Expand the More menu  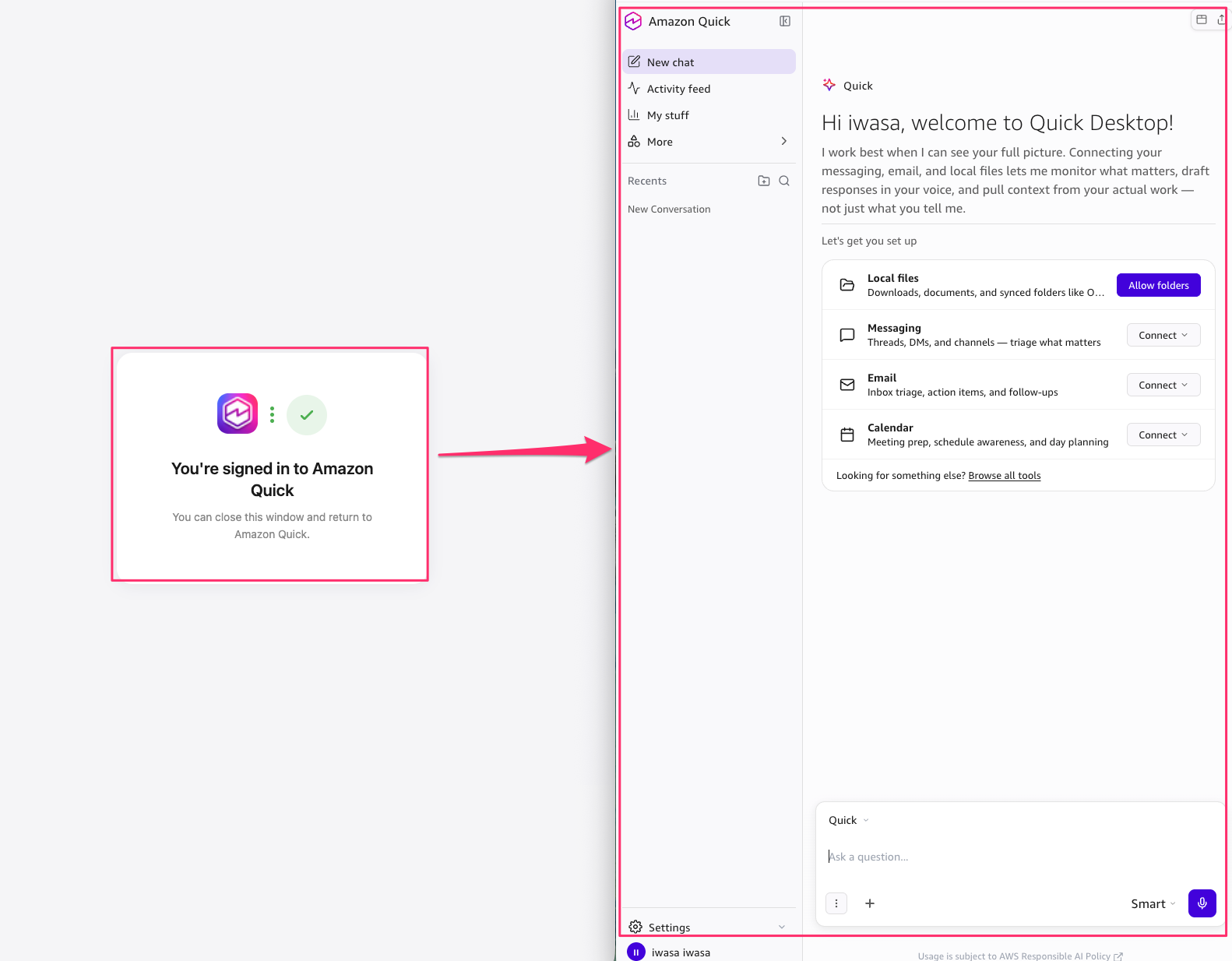(709, 141)
